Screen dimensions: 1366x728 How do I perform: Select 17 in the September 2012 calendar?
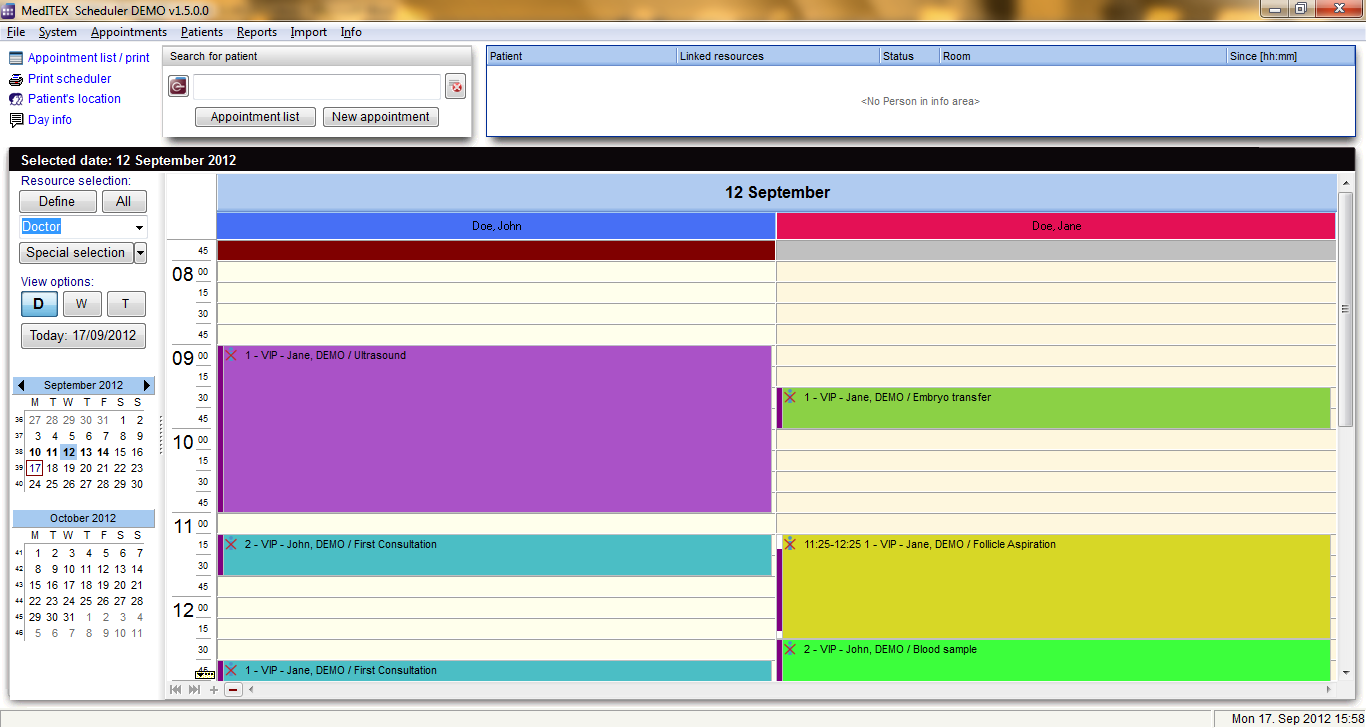tap(35, 468)
